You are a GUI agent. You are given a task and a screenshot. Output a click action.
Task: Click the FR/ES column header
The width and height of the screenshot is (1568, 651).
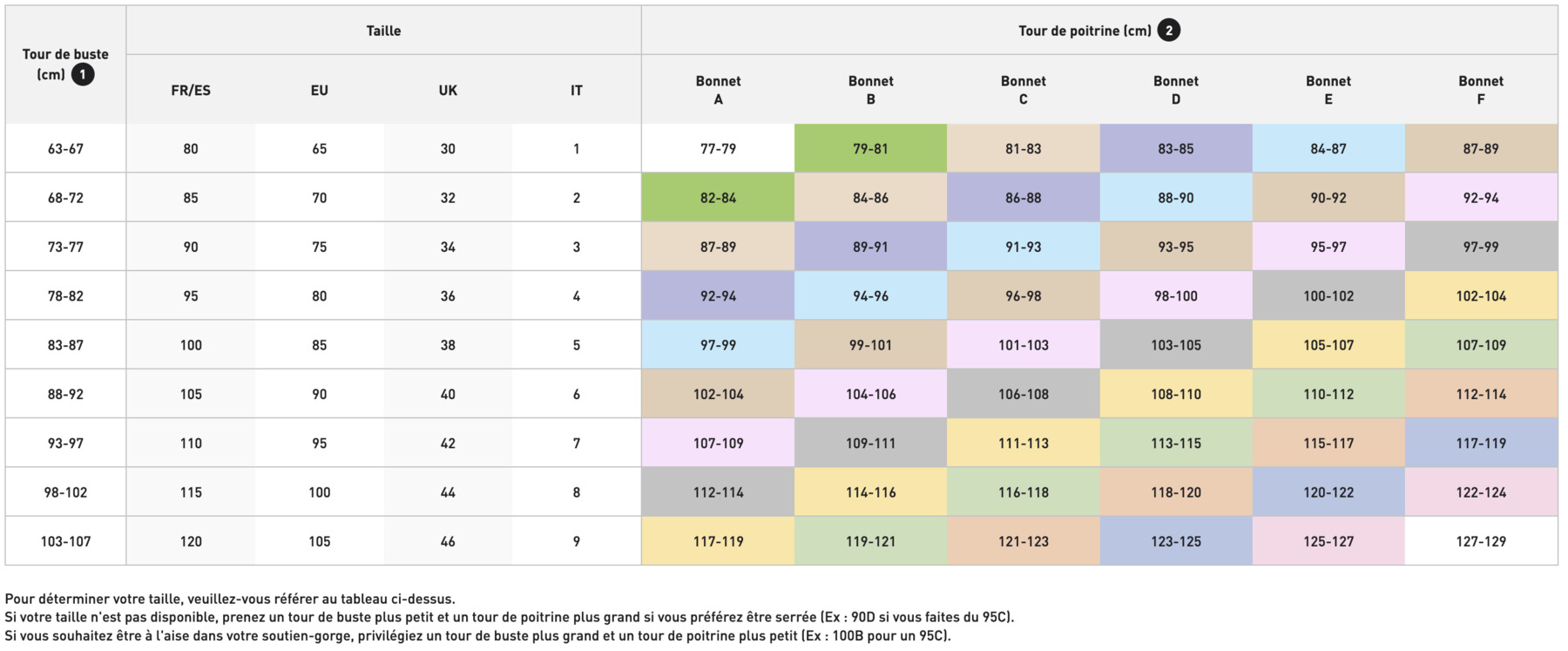pos(191,91)
